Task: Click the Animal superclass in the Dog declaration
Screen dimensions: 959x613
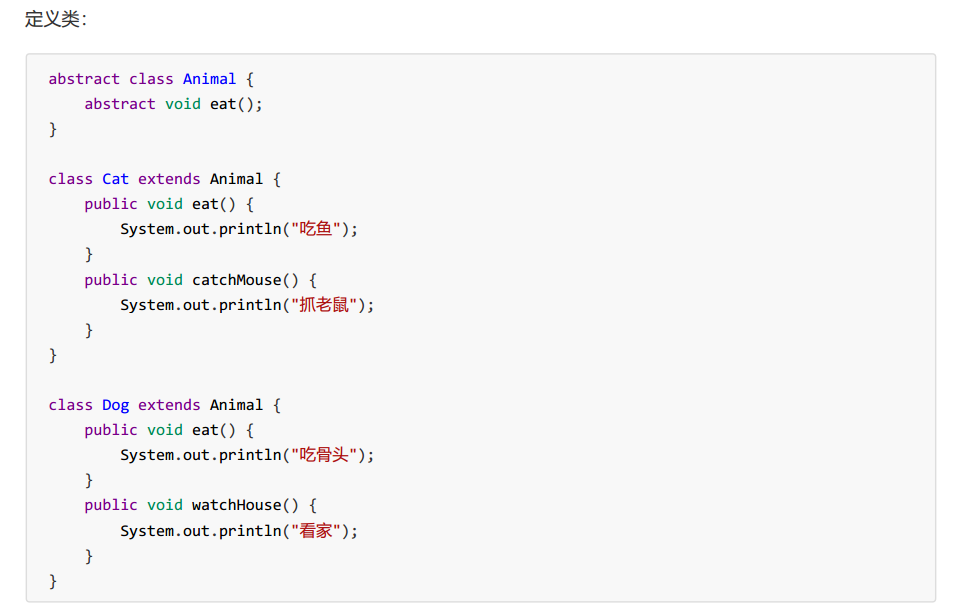Action: pos(236,405)
